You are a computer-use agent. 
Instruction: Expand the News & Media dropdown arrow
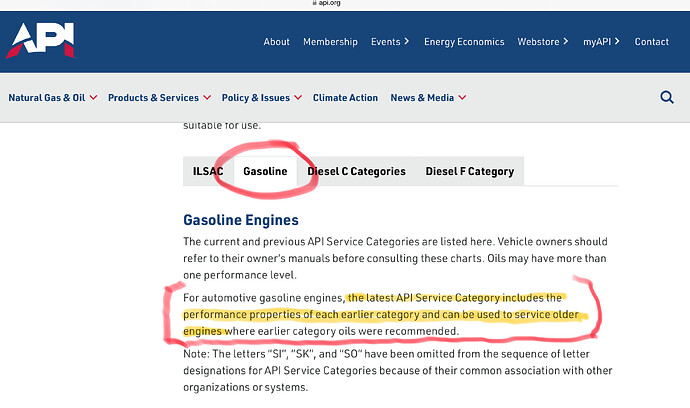pyautogui.click(x=462, y=98)
